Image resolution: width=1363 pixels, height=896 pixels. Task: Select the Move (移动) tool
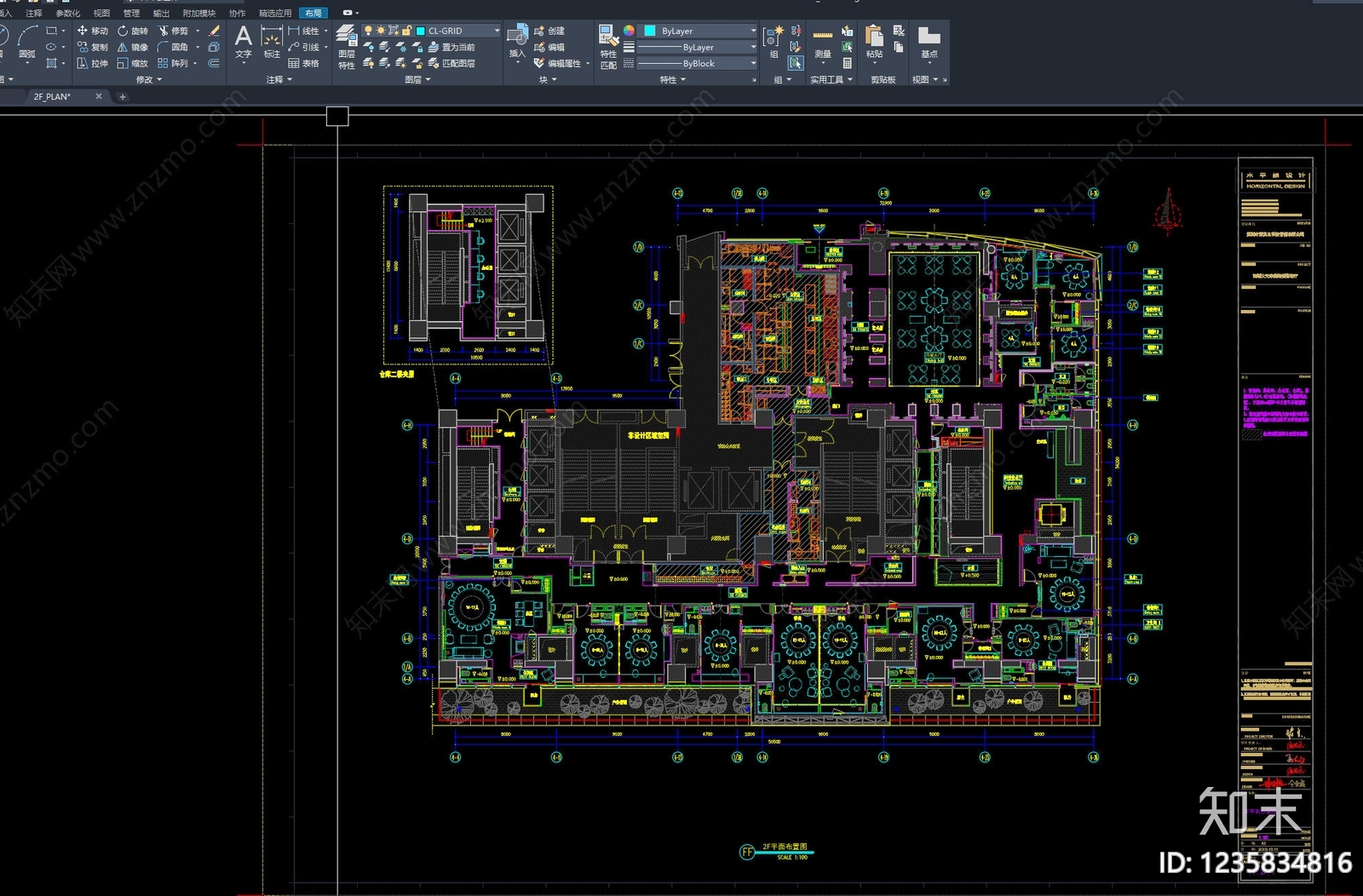pyautogui.click(x=92, y=31)
